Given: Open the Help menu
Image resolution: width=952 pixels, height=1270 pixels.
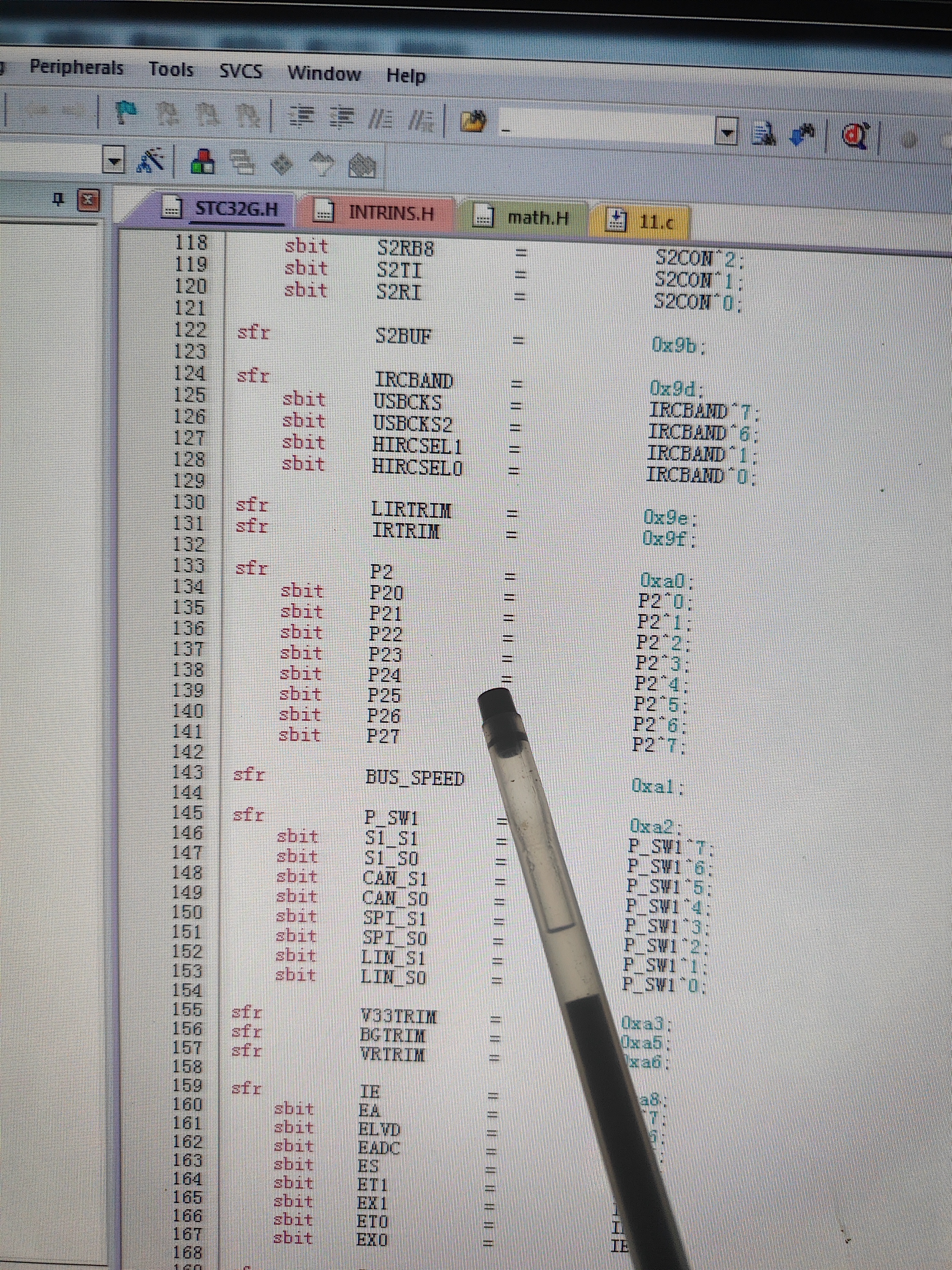Looking at the screenshot, I should (x=406, y=75).
